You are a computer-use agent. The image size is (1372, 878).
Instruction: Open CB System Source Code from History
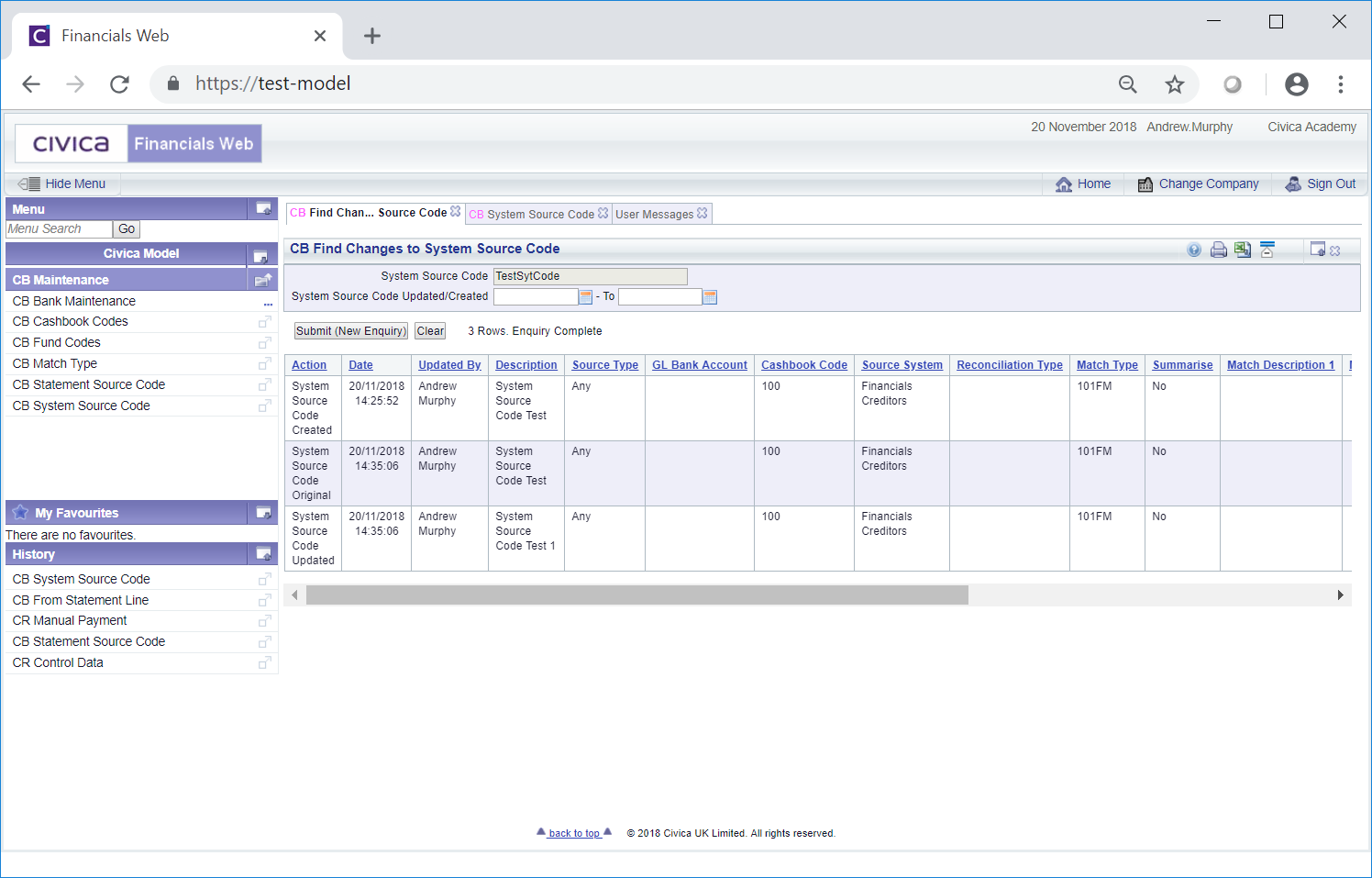82,579
